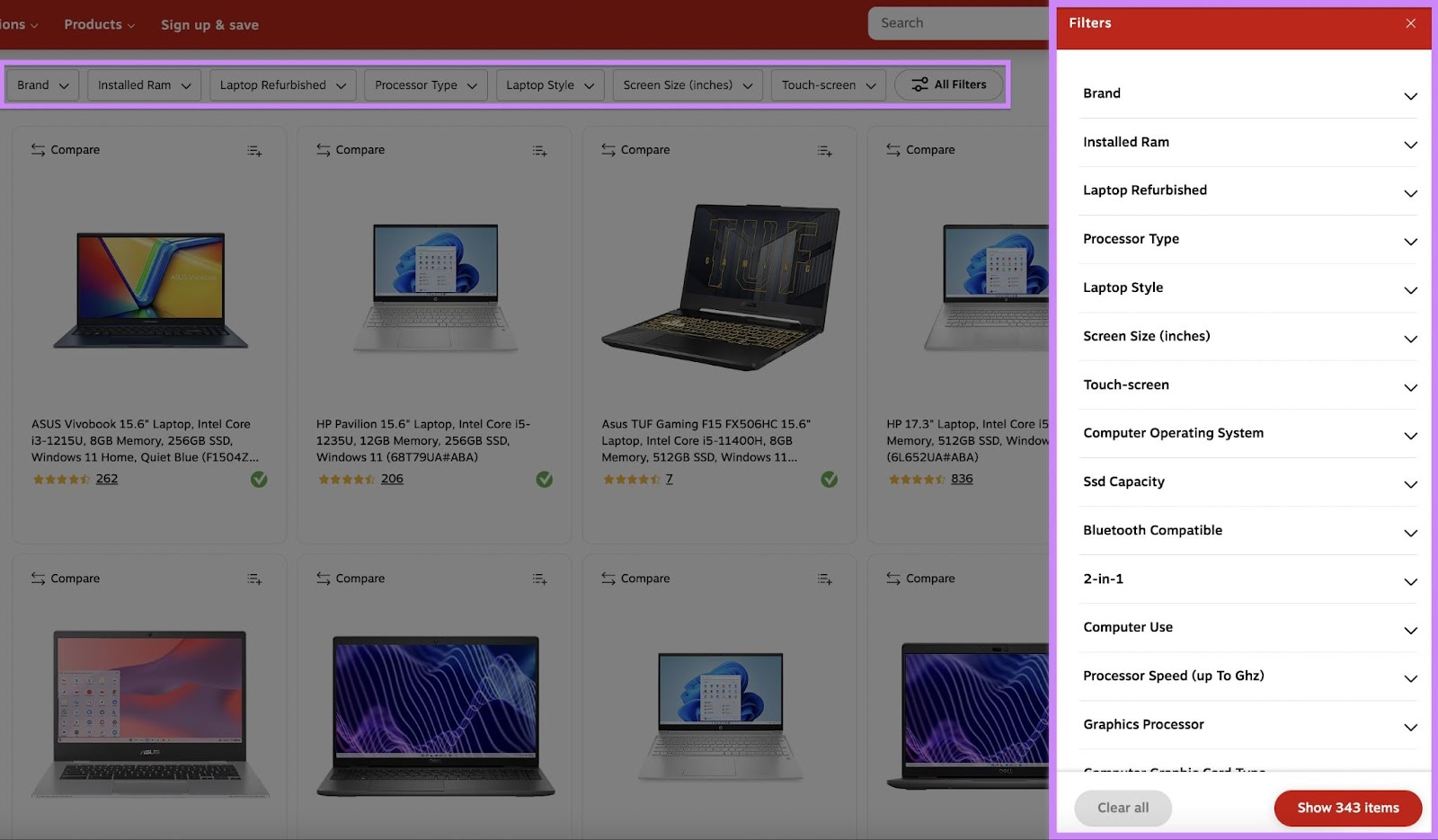Click the add-to-list icon on the HP Pavilion card

click(x=539, y=150)
